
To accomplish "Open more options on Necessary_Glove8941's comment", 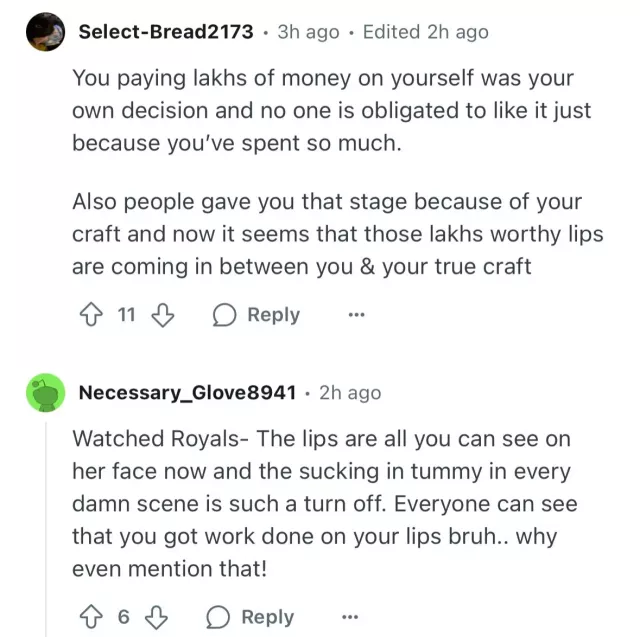I will tap(350, 617).
